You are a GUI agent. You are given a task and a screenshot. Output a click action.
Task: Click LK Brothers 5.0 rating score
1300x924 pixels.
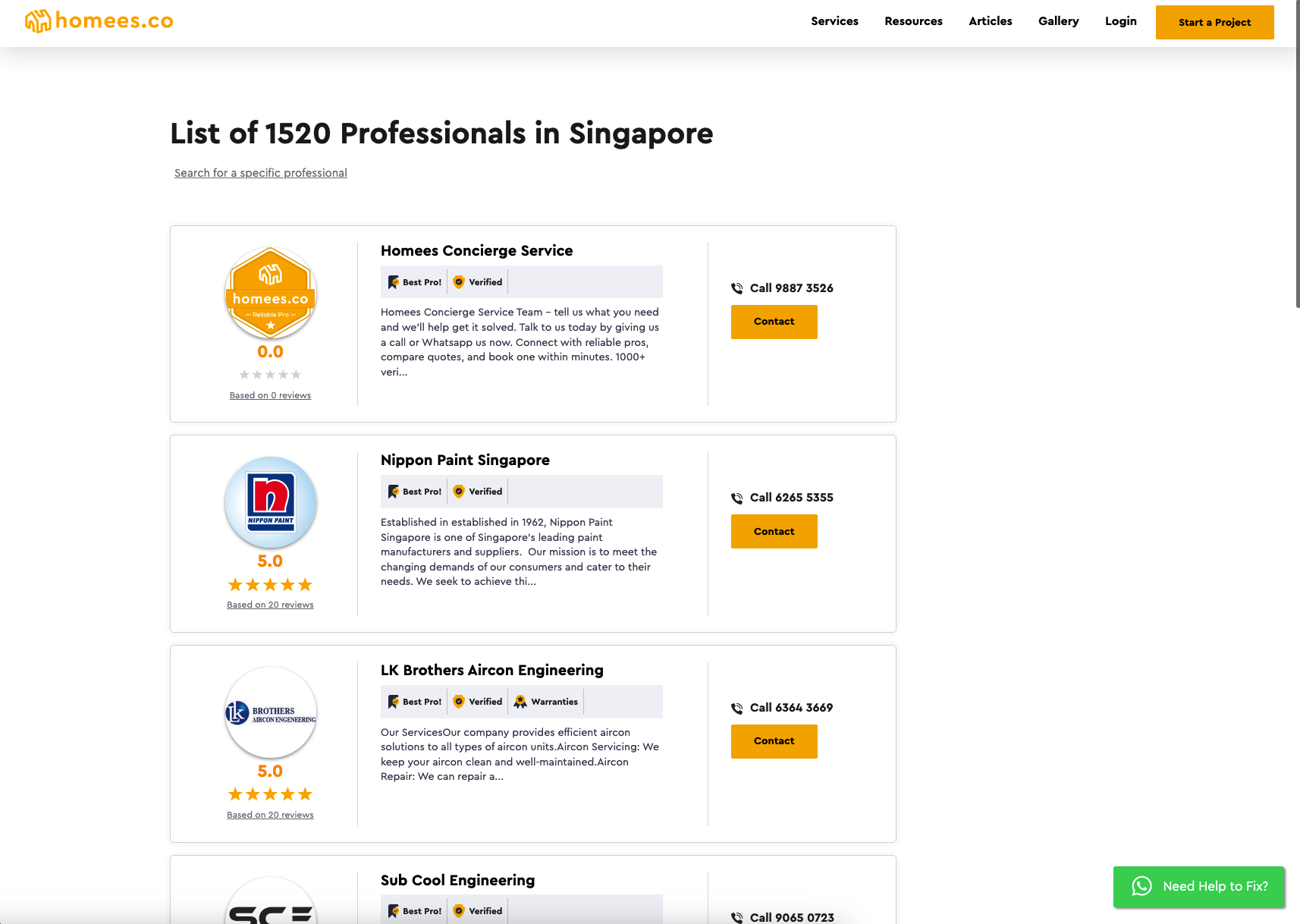click(x=270, y=772)
